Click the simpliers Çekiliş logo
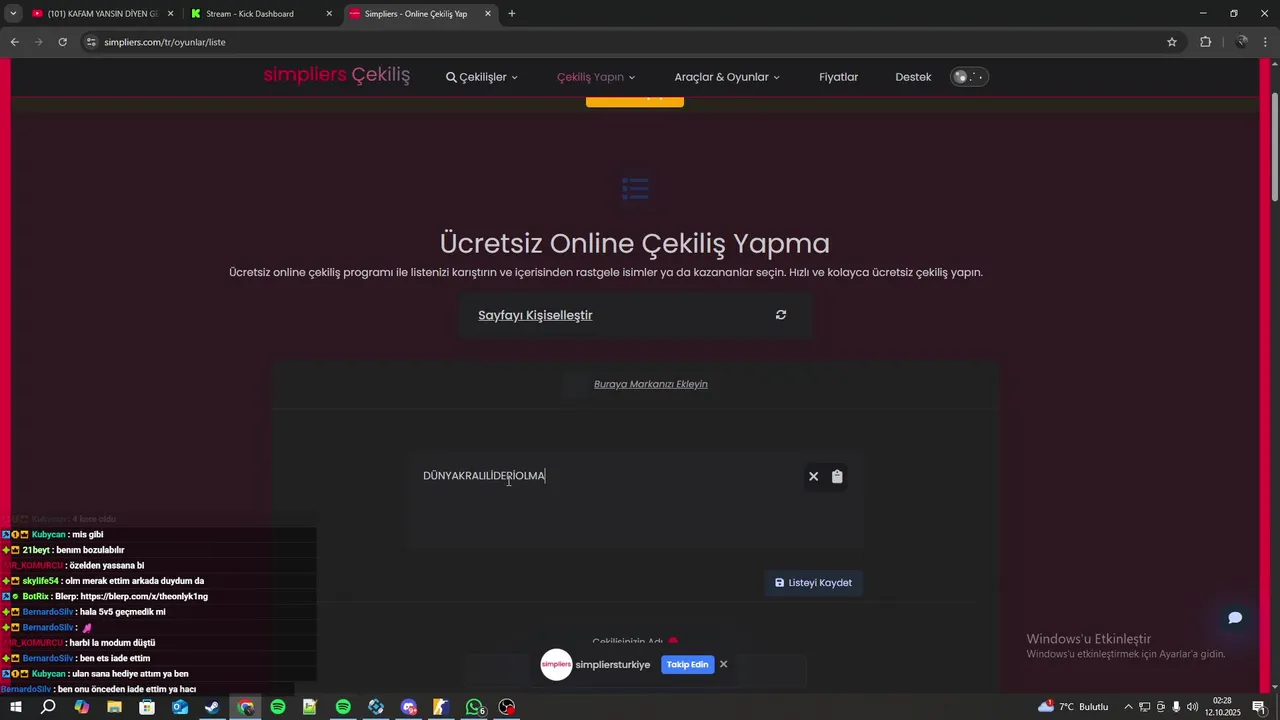Viewport: 1280px width, 720px height. point(337,76)
